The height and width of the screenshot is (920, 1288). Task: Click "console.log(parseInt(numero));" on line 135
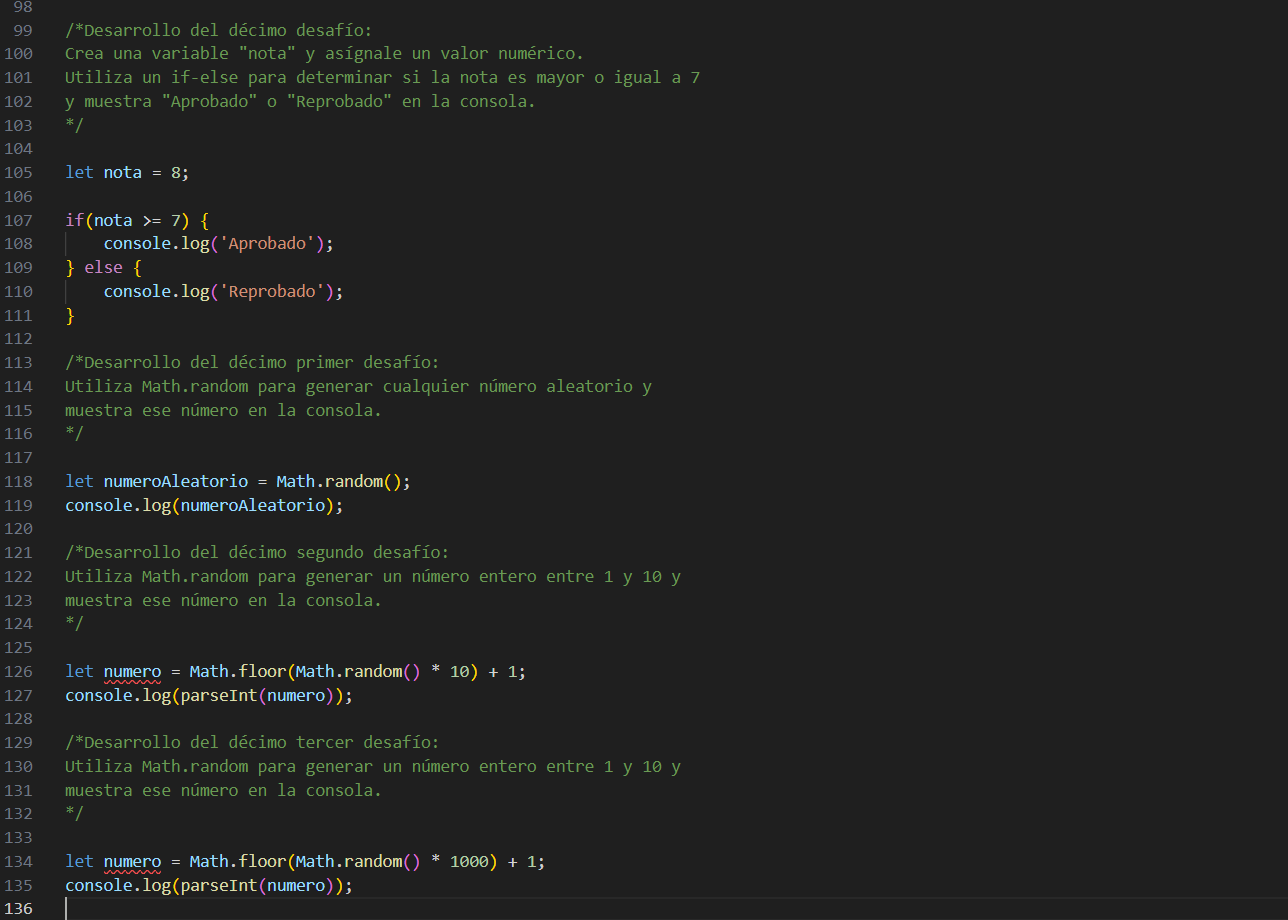[209, 885]
